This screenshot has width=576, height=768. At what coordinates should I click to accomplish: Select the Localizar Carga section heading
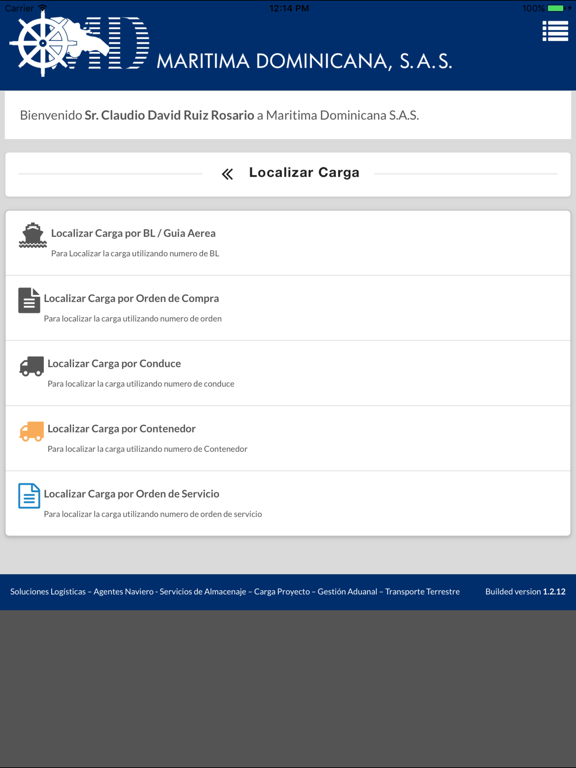tap(304, 172)
